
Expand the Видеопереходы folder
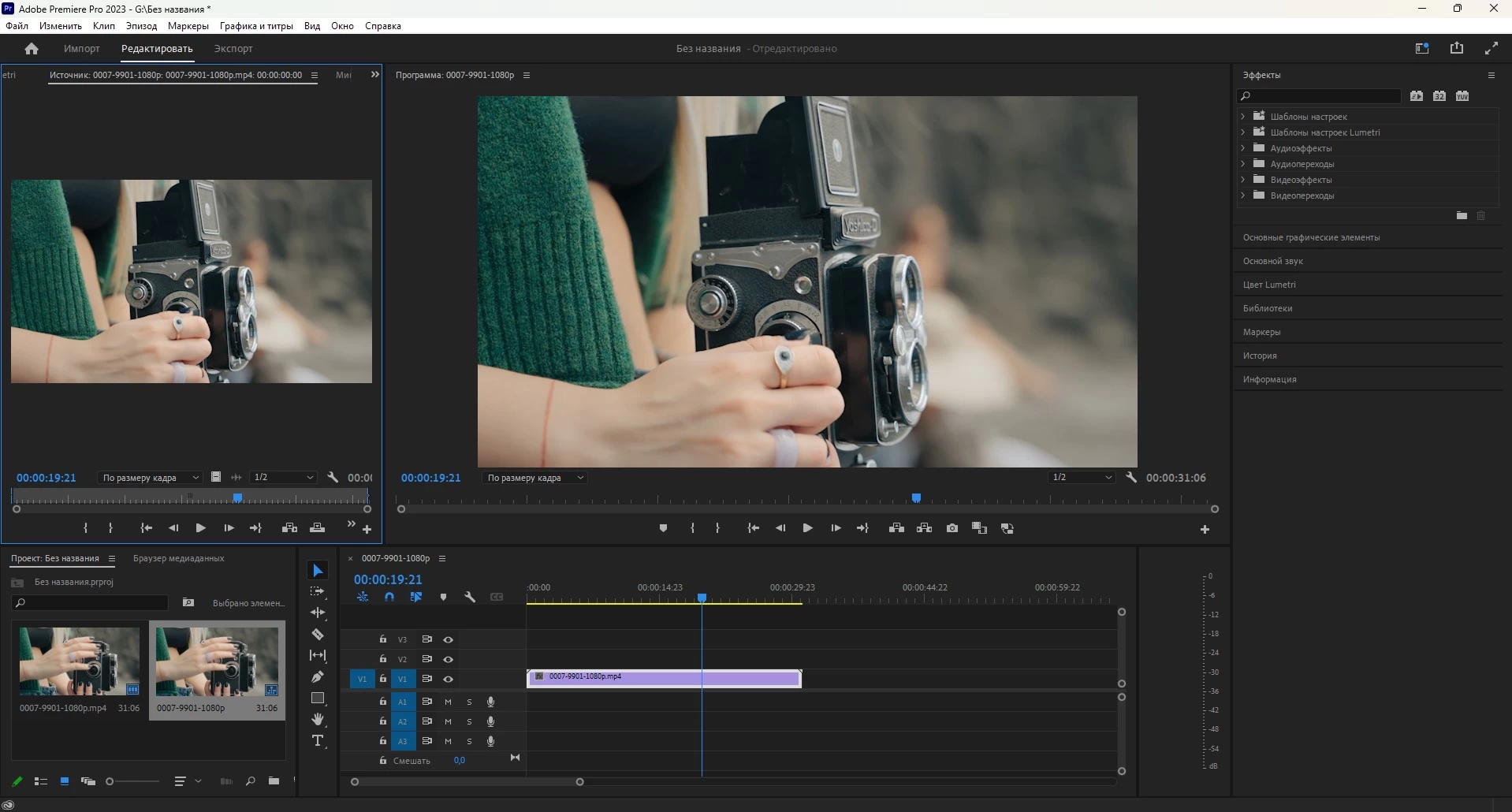click(x=1243, y=195)
